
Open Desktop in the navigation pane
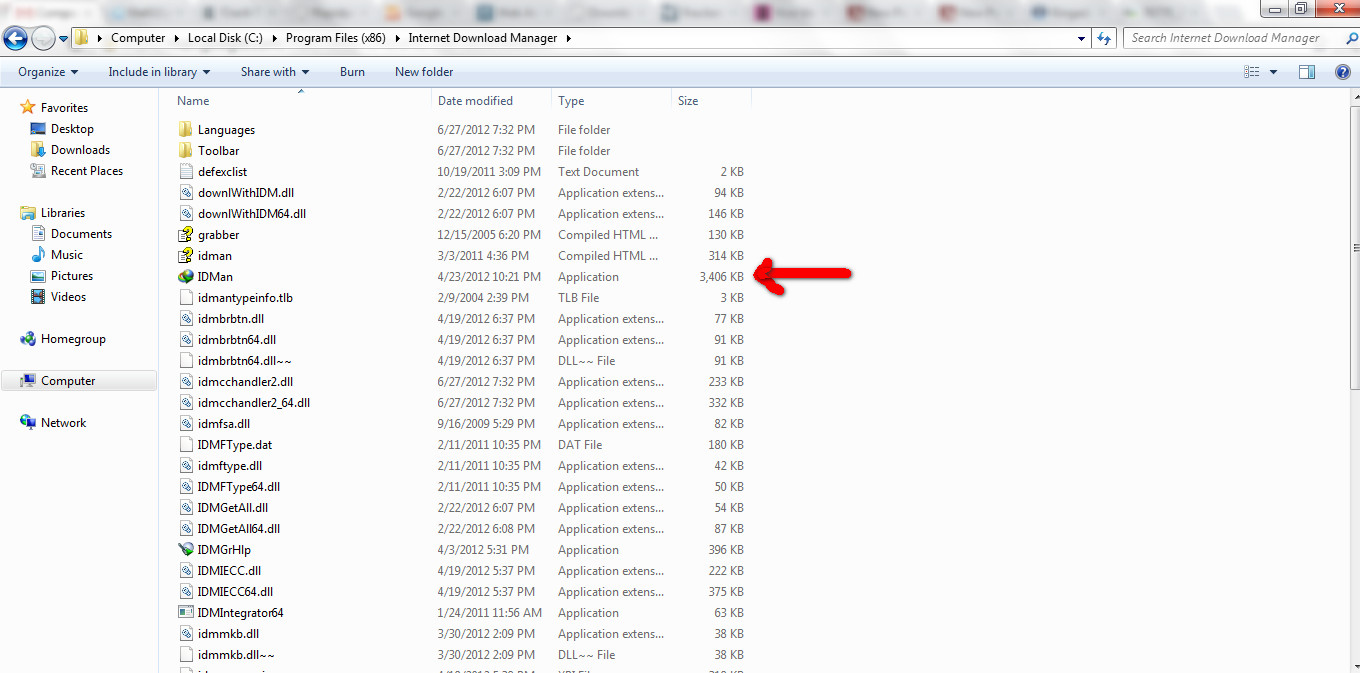pyautogui.click(x=72, y=129)
